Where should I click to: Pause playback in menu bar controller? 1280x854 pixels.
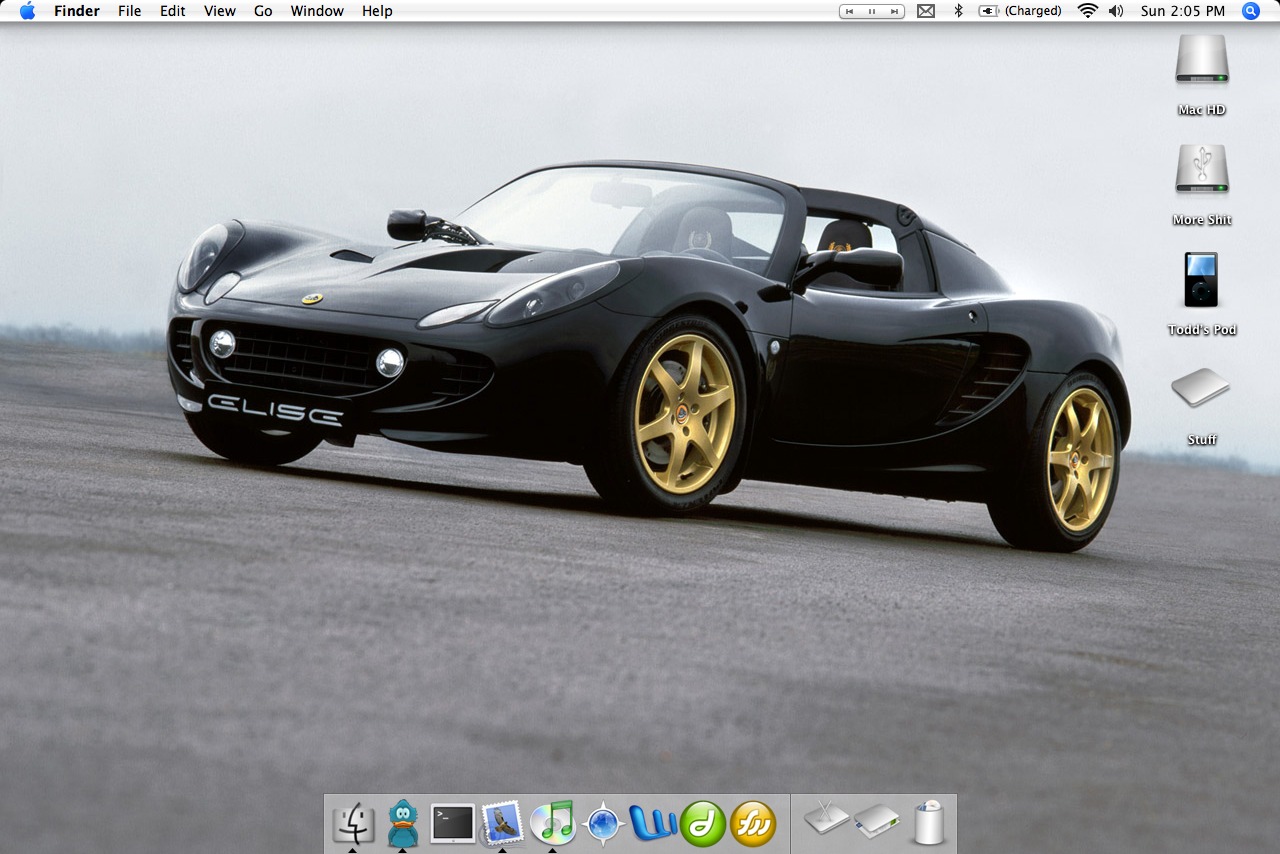[x=872, y=11]
